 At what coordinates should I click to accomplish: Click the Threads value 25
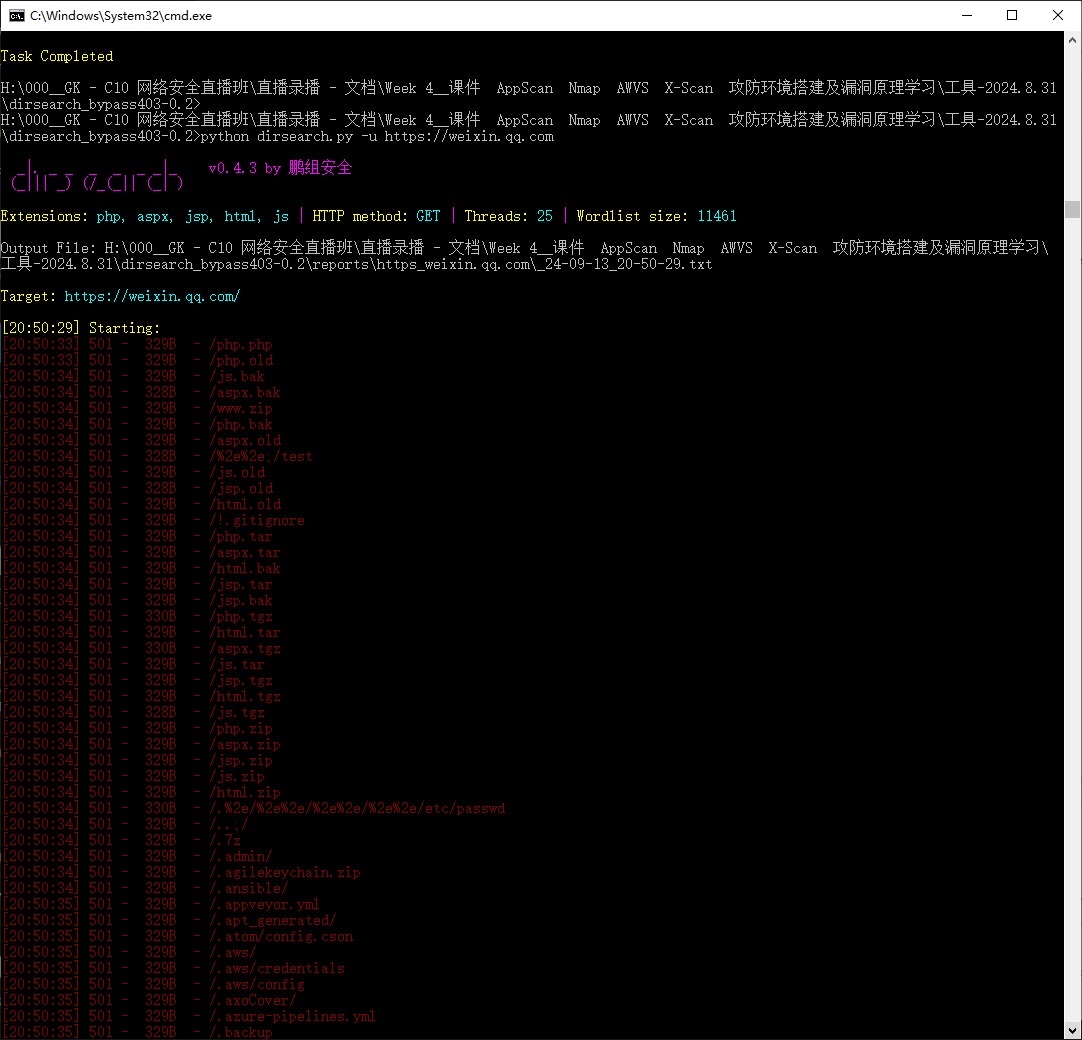pyautogui.click(x=544, y=216)
